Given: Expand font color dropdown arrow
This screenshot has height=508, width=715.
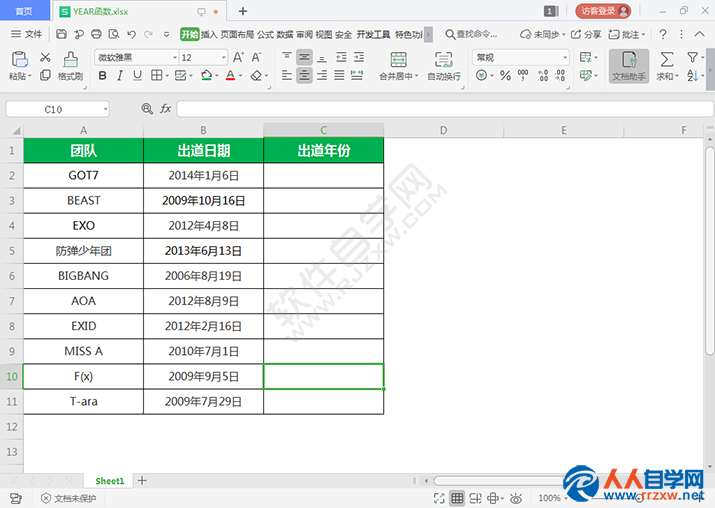Looking at the screenshot, I should click(x=241, y=76).
